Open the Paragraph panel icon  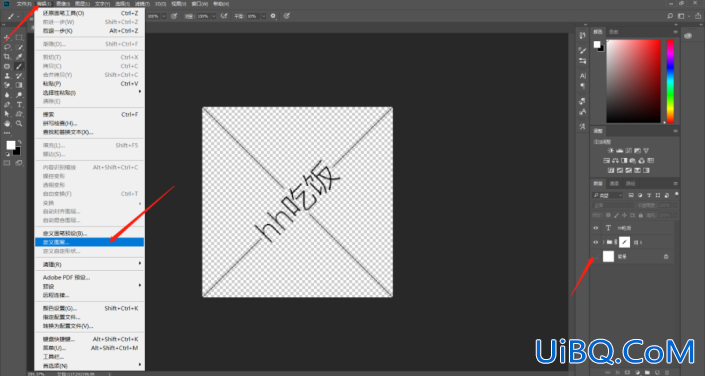pos(583,85)
